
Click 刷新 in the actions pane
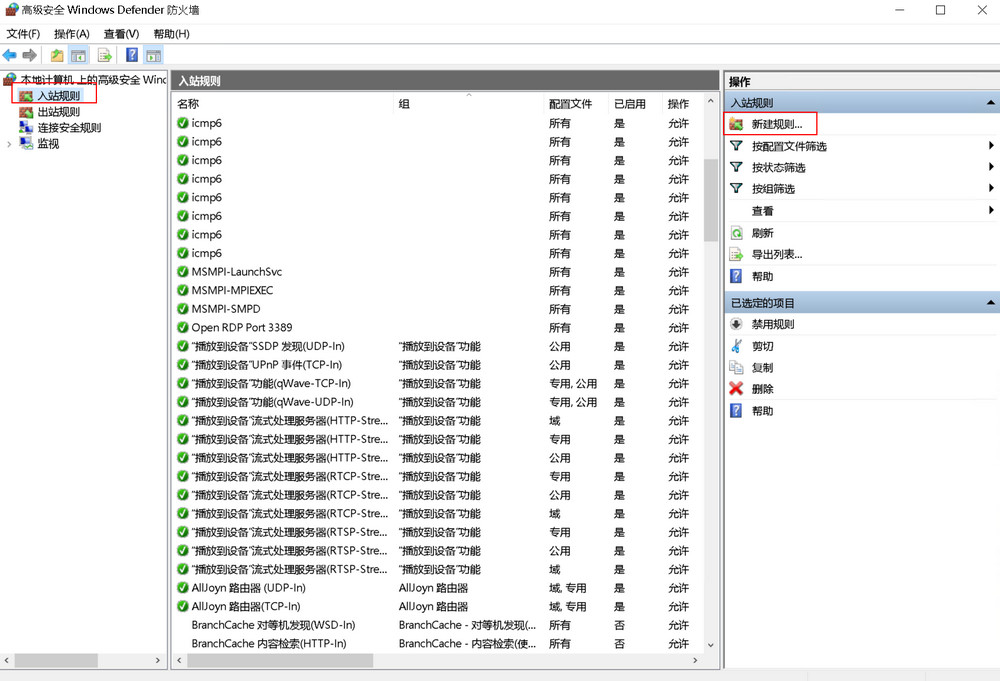762,233
